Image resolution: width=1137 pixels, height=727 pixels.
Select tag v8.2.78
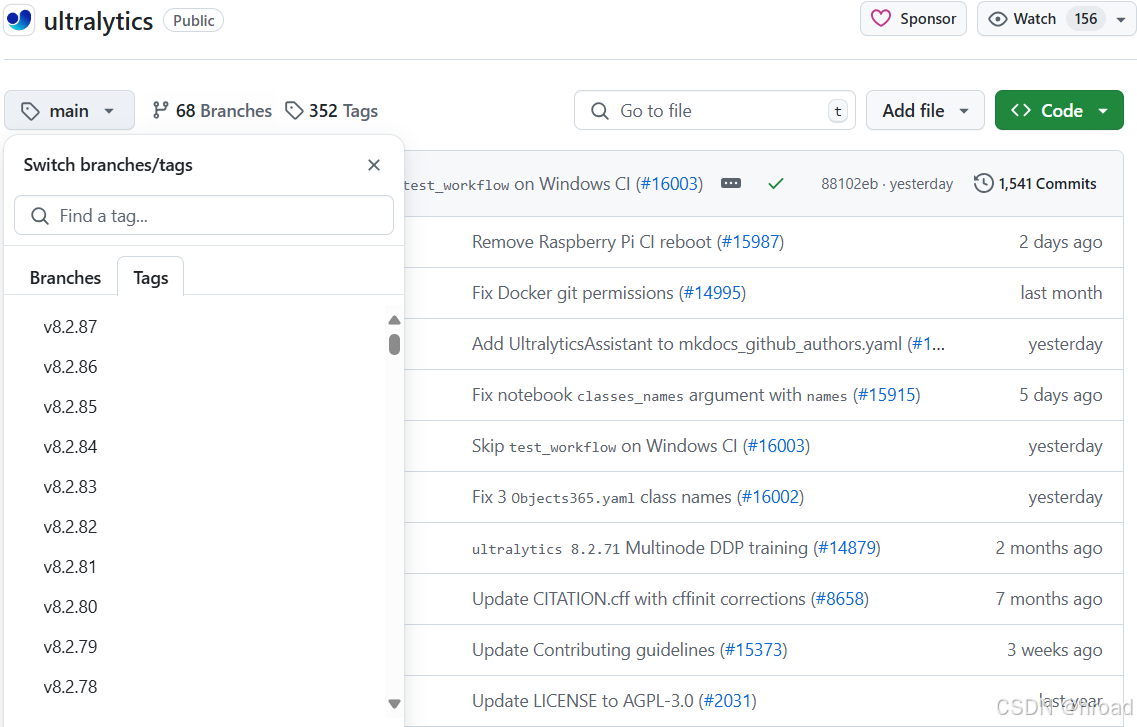click(x=70, y=686)
